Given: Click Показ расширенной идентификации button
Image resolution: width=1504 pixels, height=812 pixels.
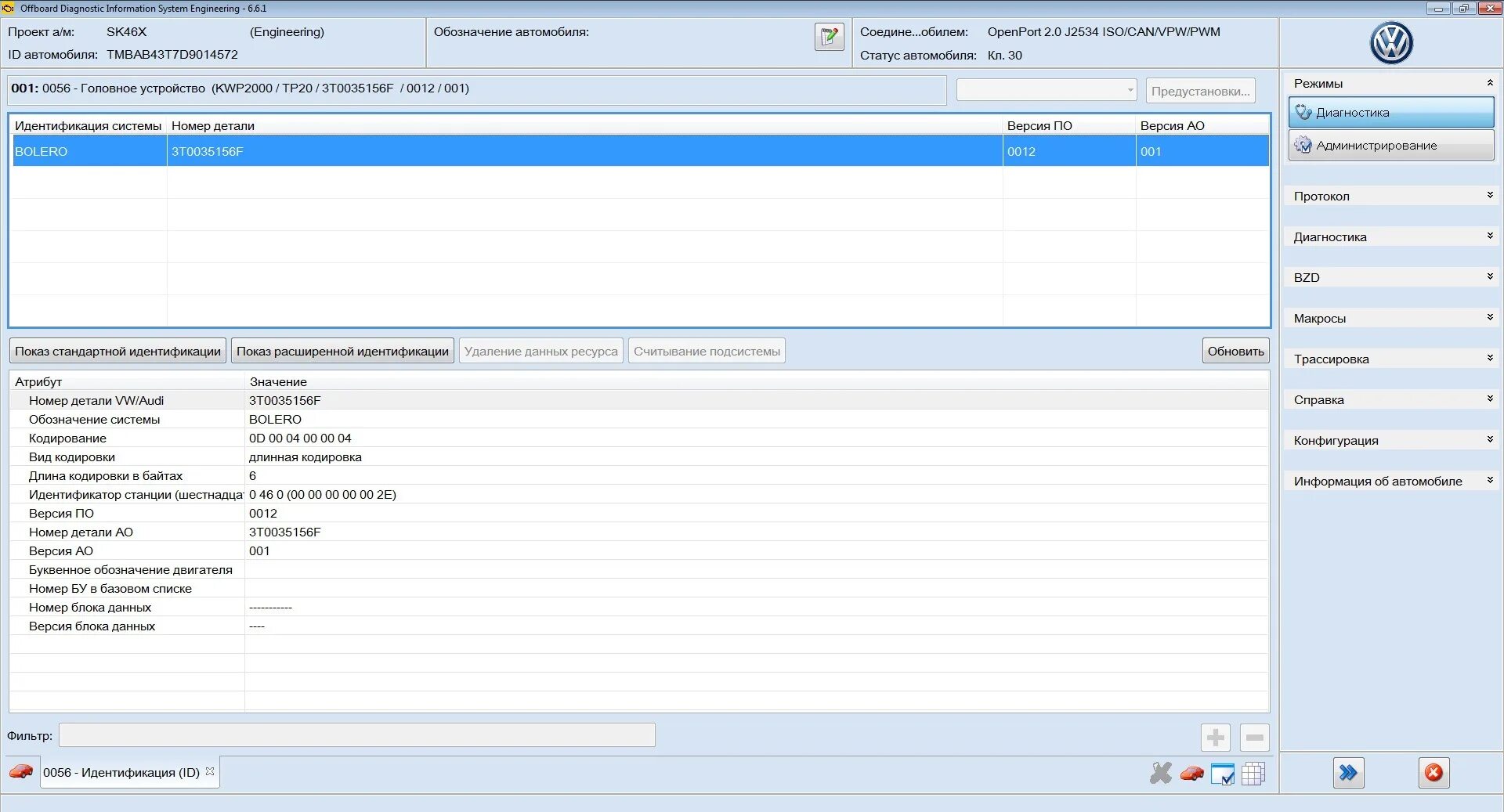Looking at the screenshot, I should [x=342, y=351].
